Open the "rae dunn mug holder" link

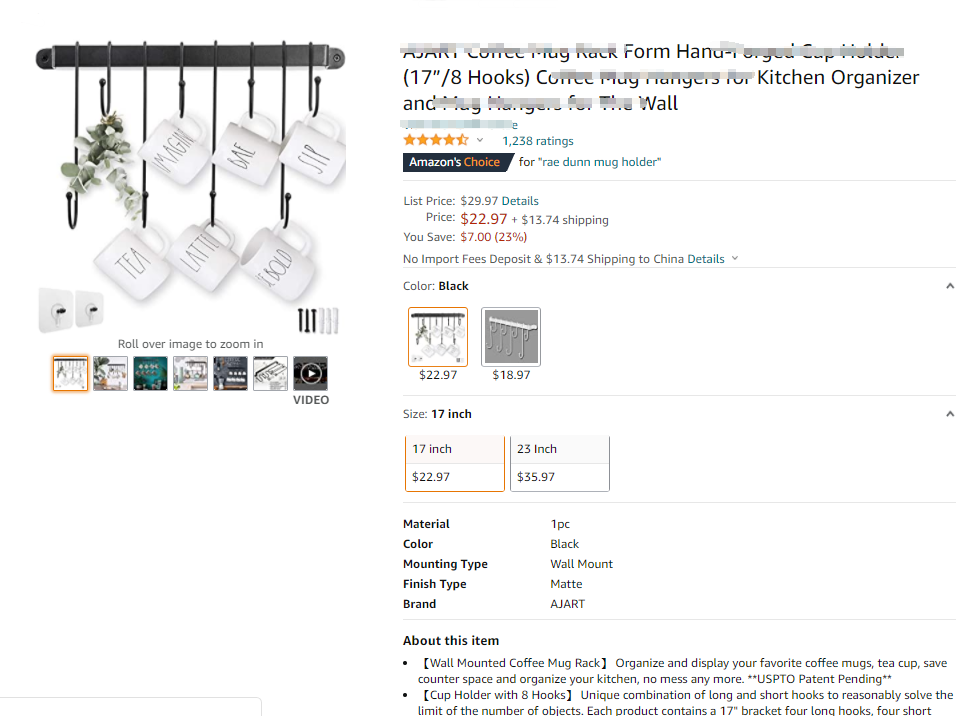[599, 162]
